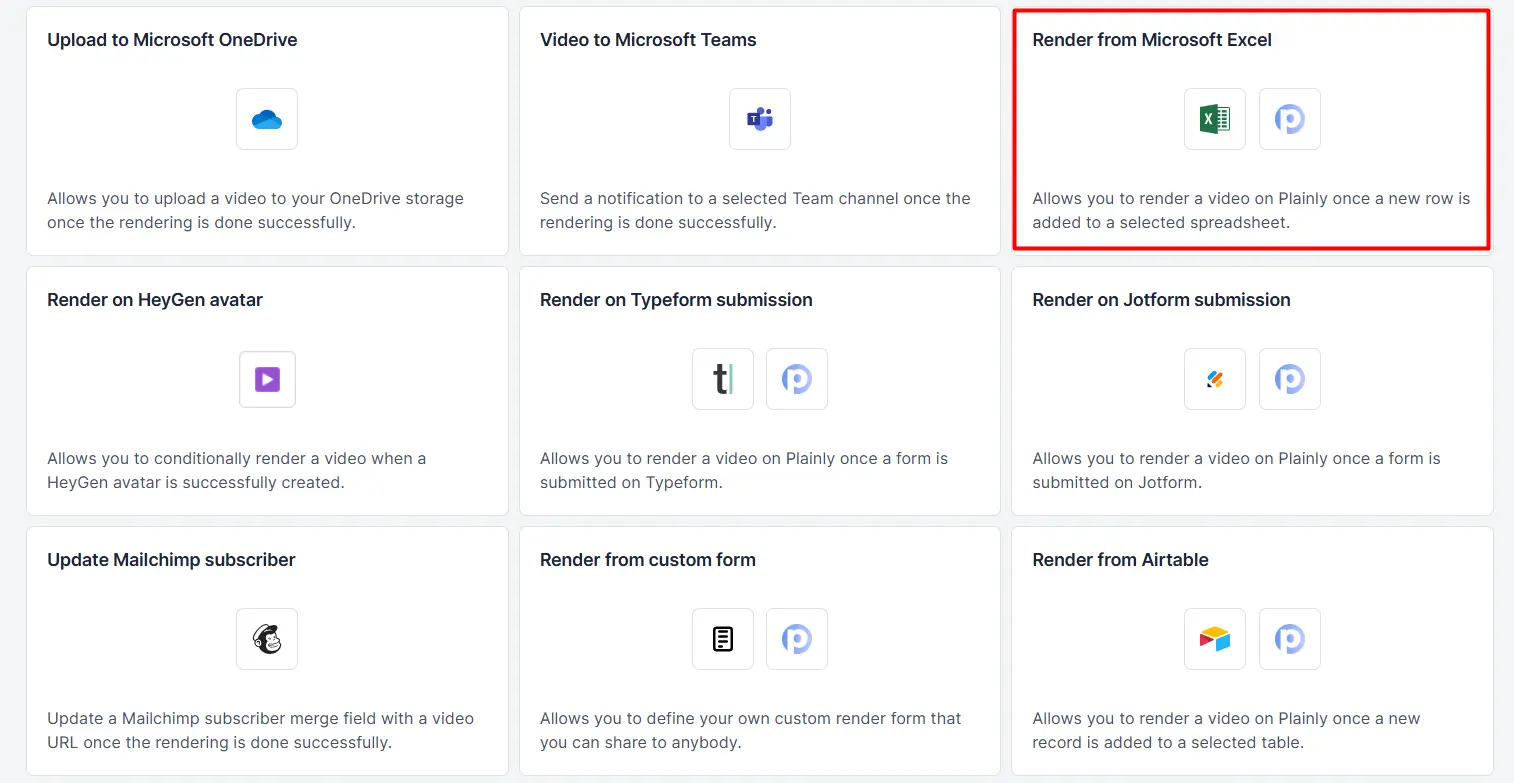Click the Airtable icon
1514x783 pixels.
[x=1215, y=639]
